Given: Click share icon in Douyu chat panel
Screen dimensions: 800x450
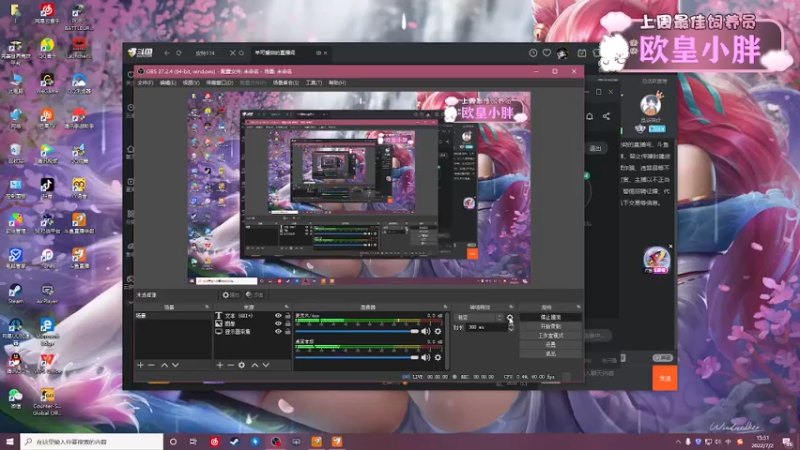Looking at the screenshot, I should point(606,116).
